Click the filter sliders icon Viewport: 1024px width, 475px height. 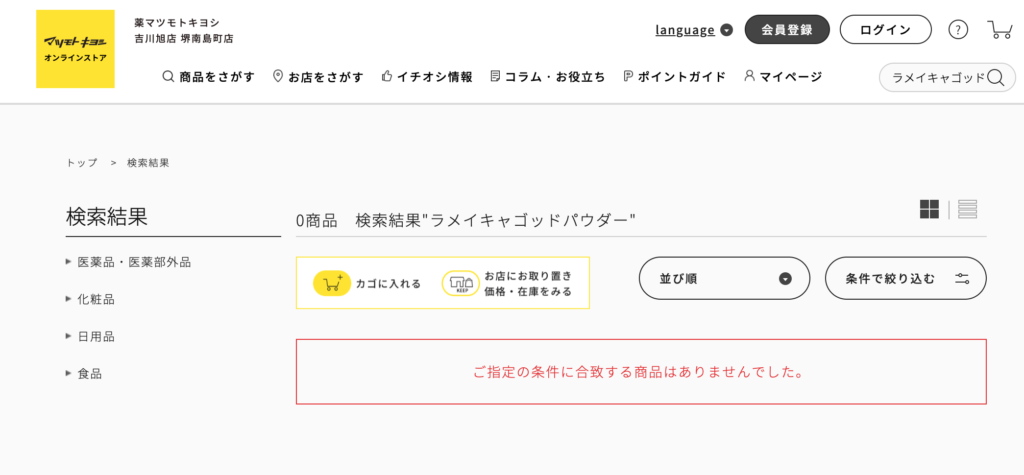[962, 279]
